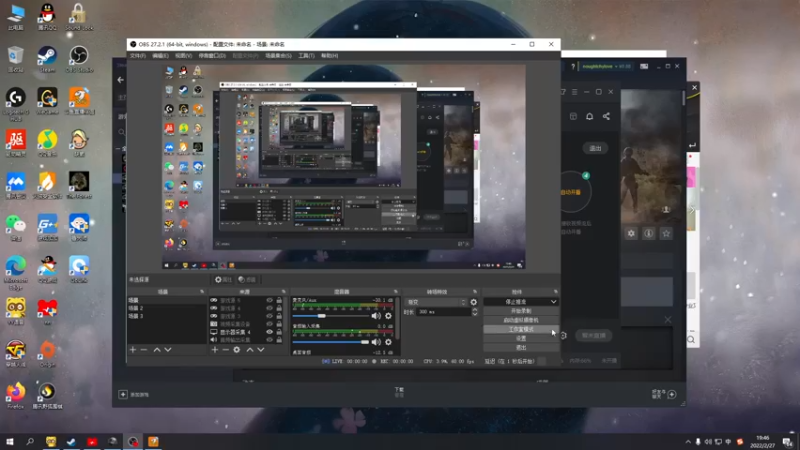
Task: Open the Docks (D) menu in OBS
Action: coord(212,56)
